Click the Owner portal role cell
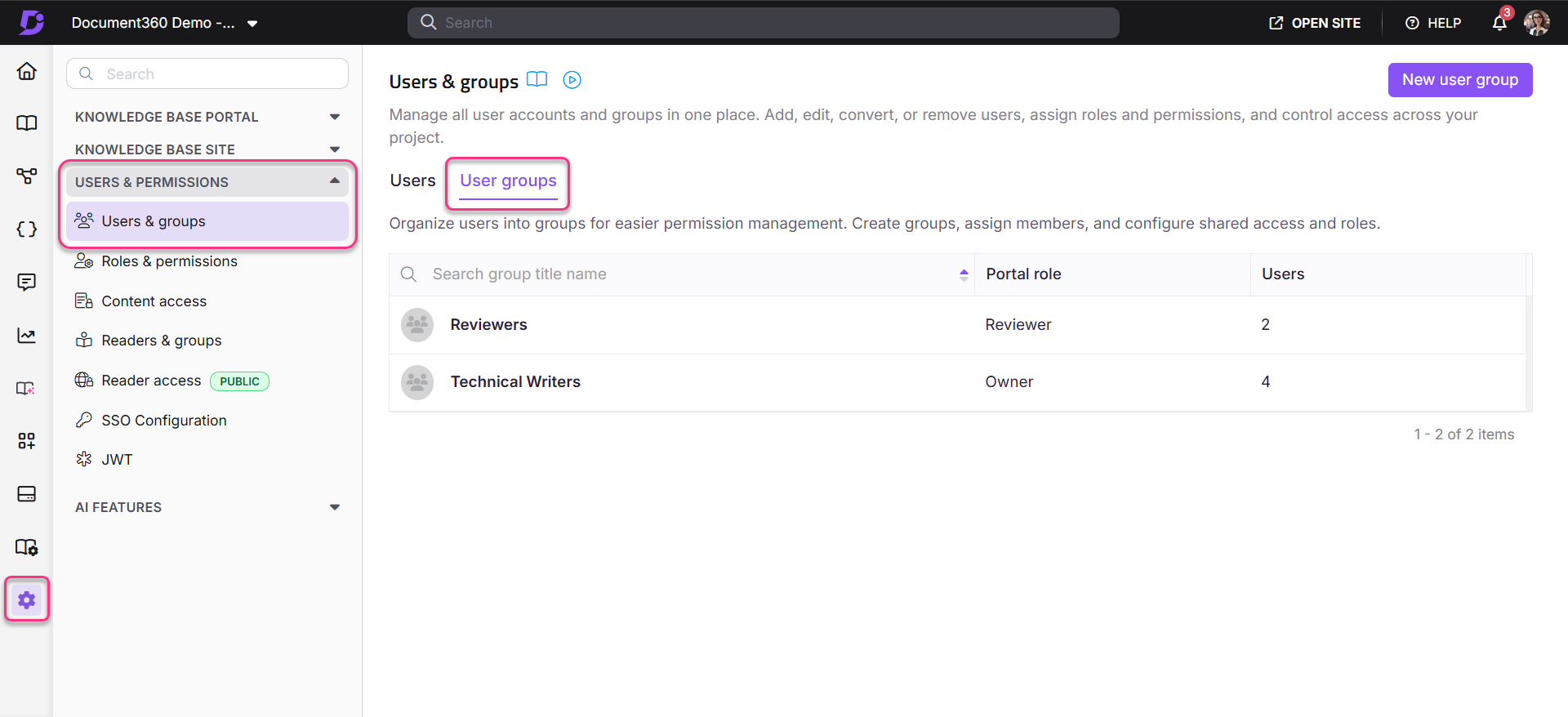1568x717 pixels. coord(1009,382)
